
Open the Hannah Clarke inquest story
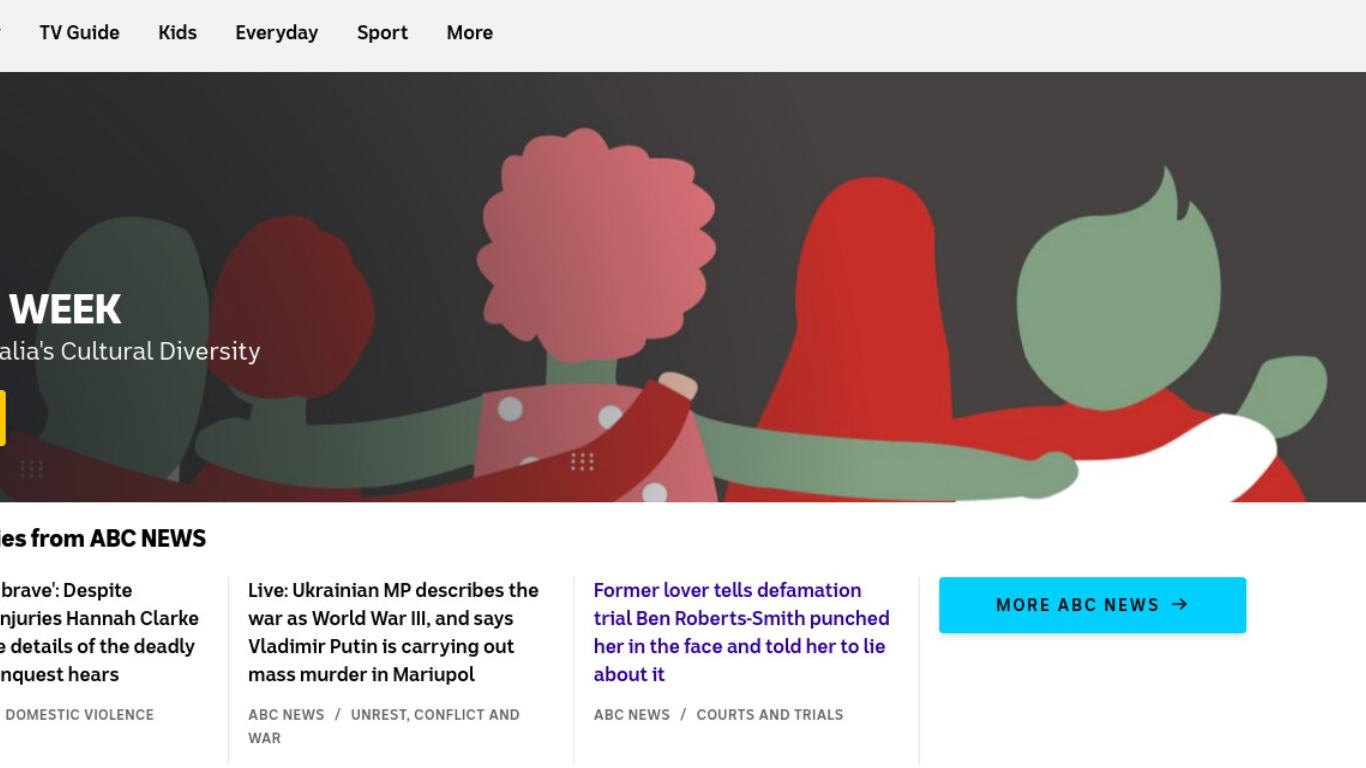99,632
